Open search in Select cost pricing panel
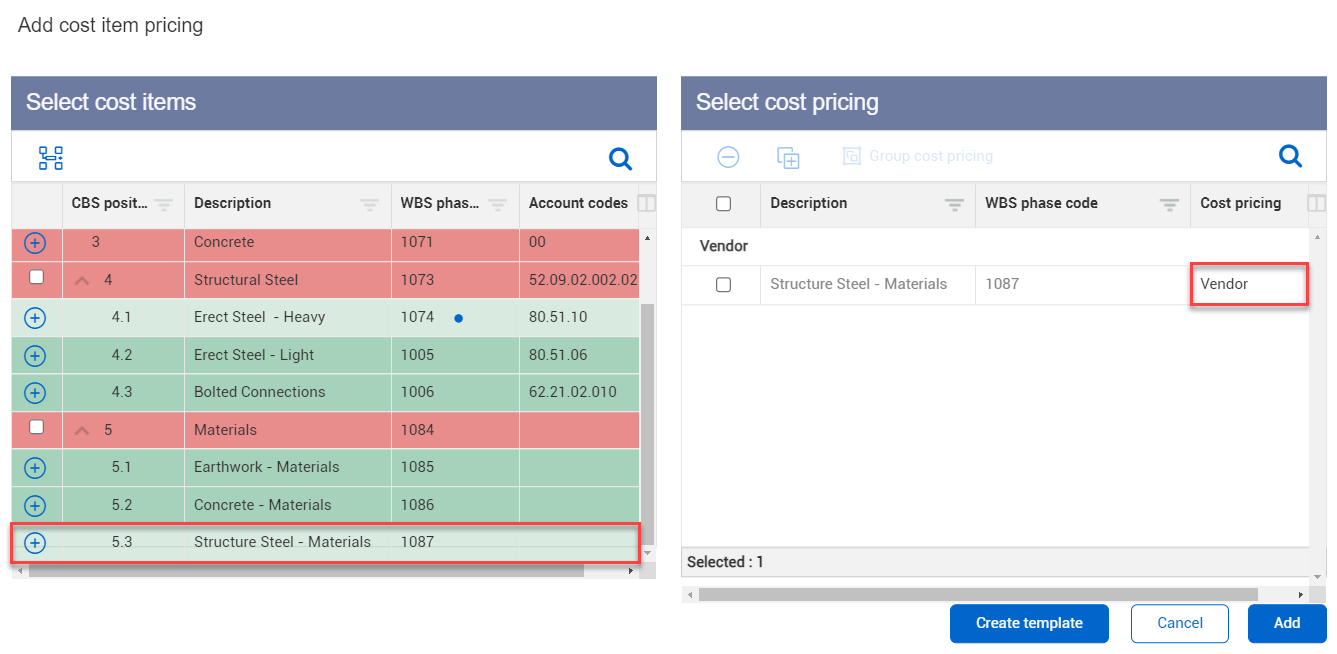 click(x=1290, y=156)
